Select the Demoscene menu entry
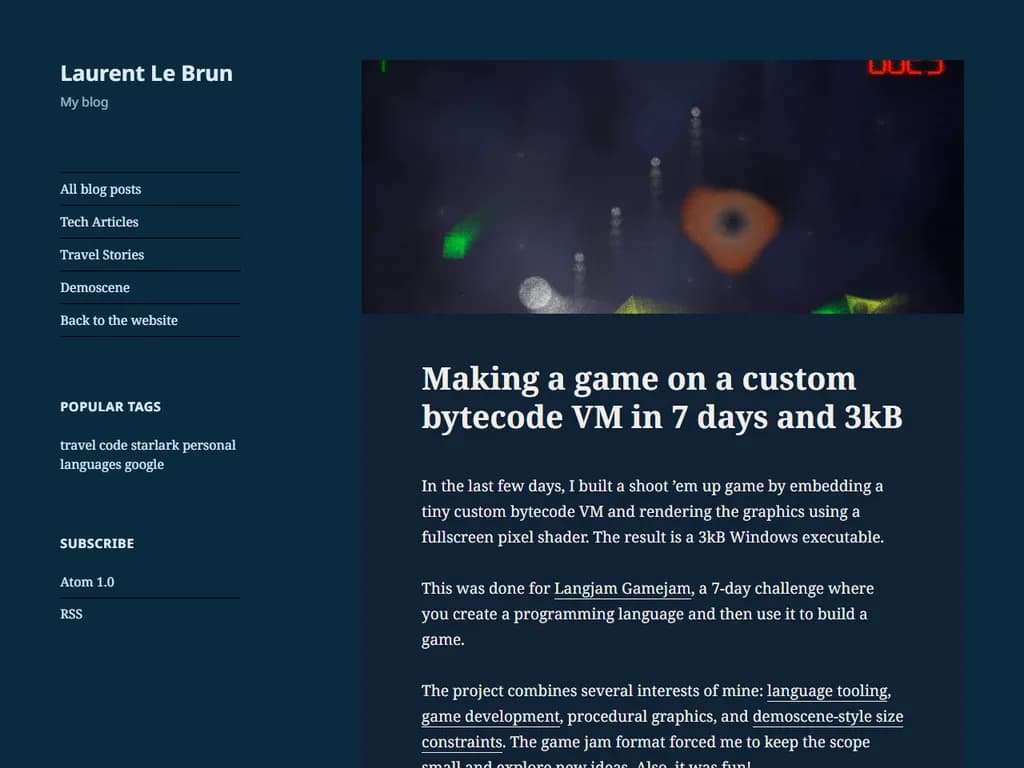The width and height of the screenshot is (1024, 768). (x=95, y=288)
